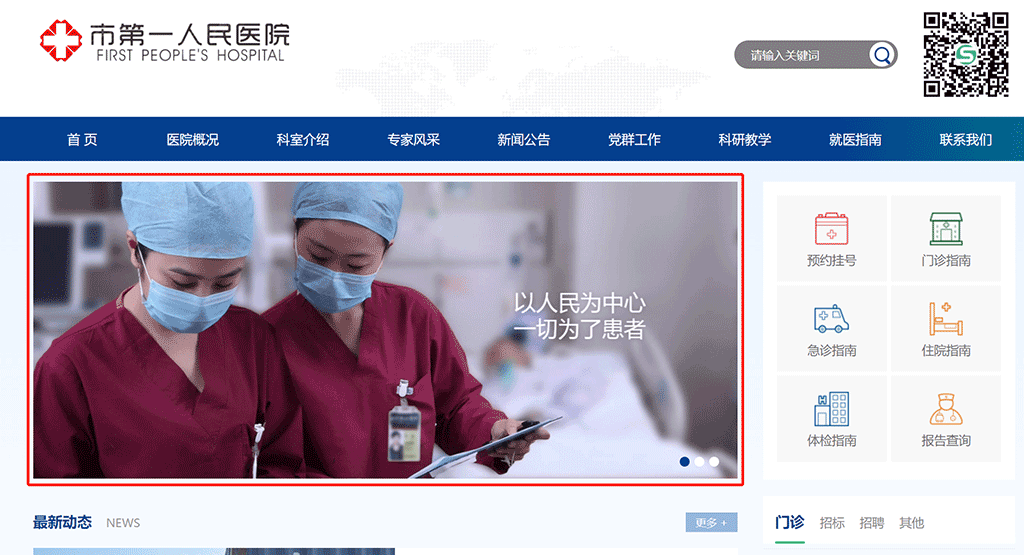Jump to the third carousel slide dot
The height and width of the screenshot is (555, 1024).
714,461
